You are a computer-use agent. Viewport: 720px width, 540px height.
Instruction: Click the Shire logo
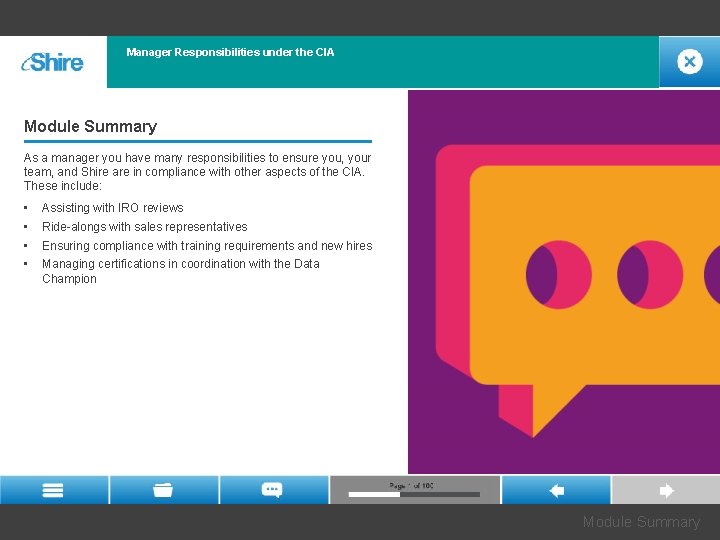tap(53, 62)
